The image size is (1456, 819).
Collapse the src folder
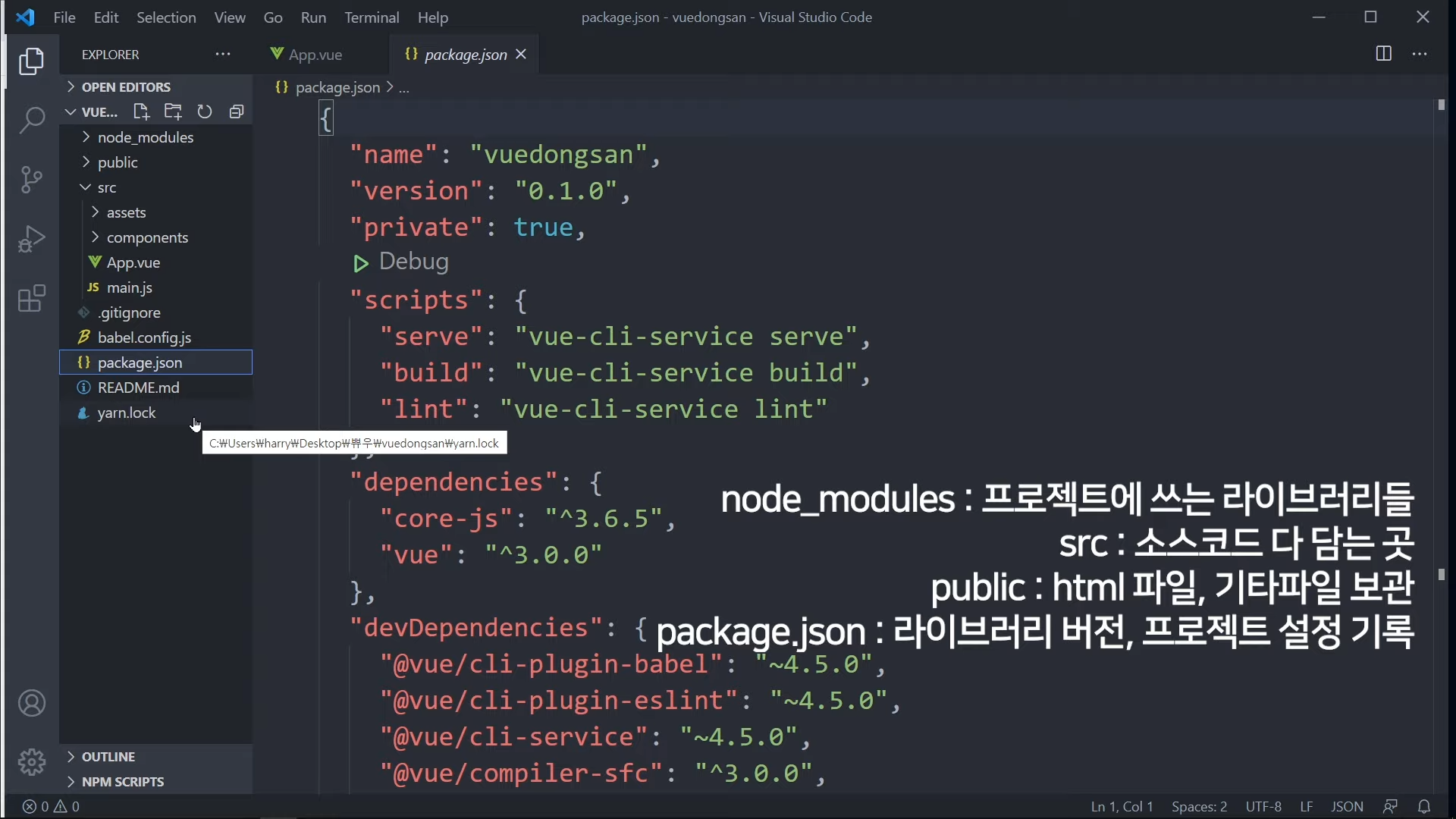pyautogui.click(x=107, y=187)
